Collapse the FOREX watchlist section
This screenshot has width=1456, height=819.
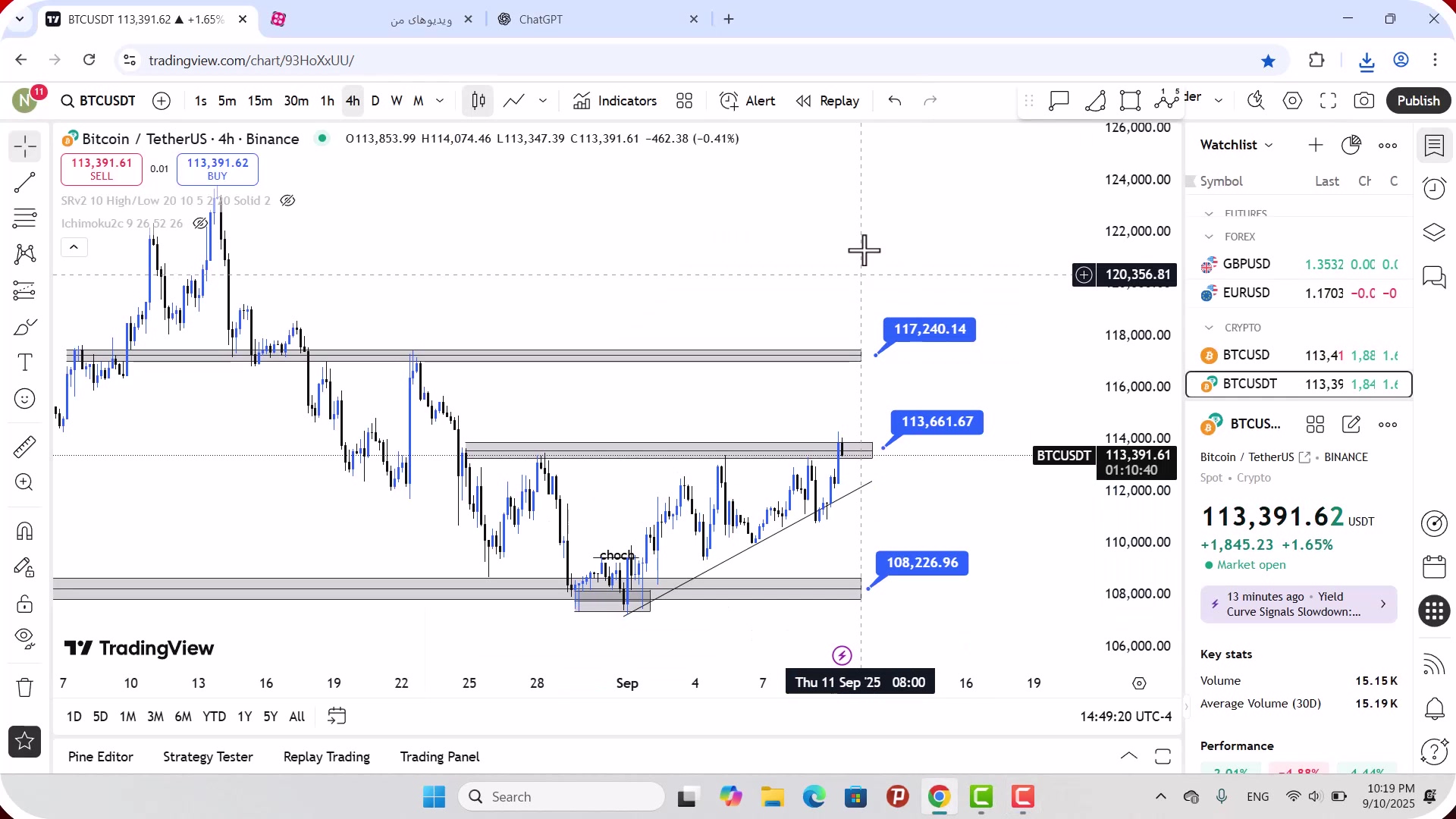click(1210, 237)
